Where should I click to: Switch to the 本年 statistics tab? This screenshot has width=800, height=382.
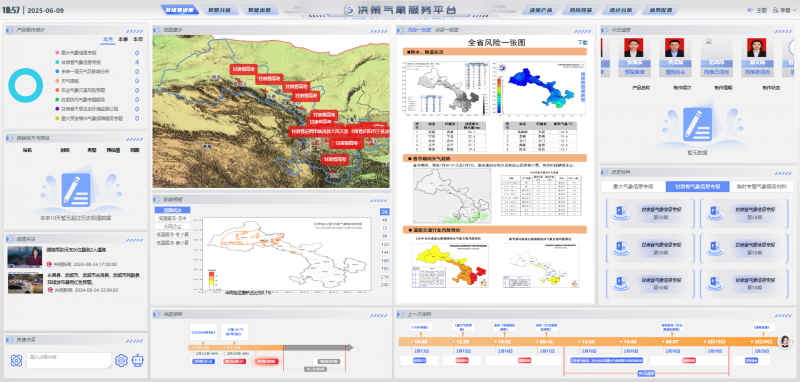pyautogui.click(x=138, y=39)
